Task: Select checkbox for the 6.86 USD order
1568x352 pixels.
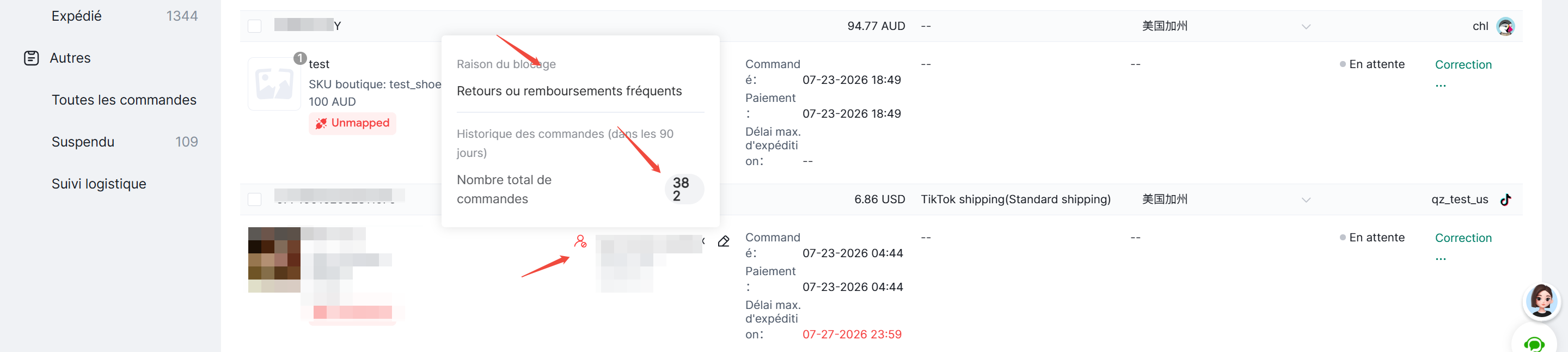Action: click(x=254, y=200)
